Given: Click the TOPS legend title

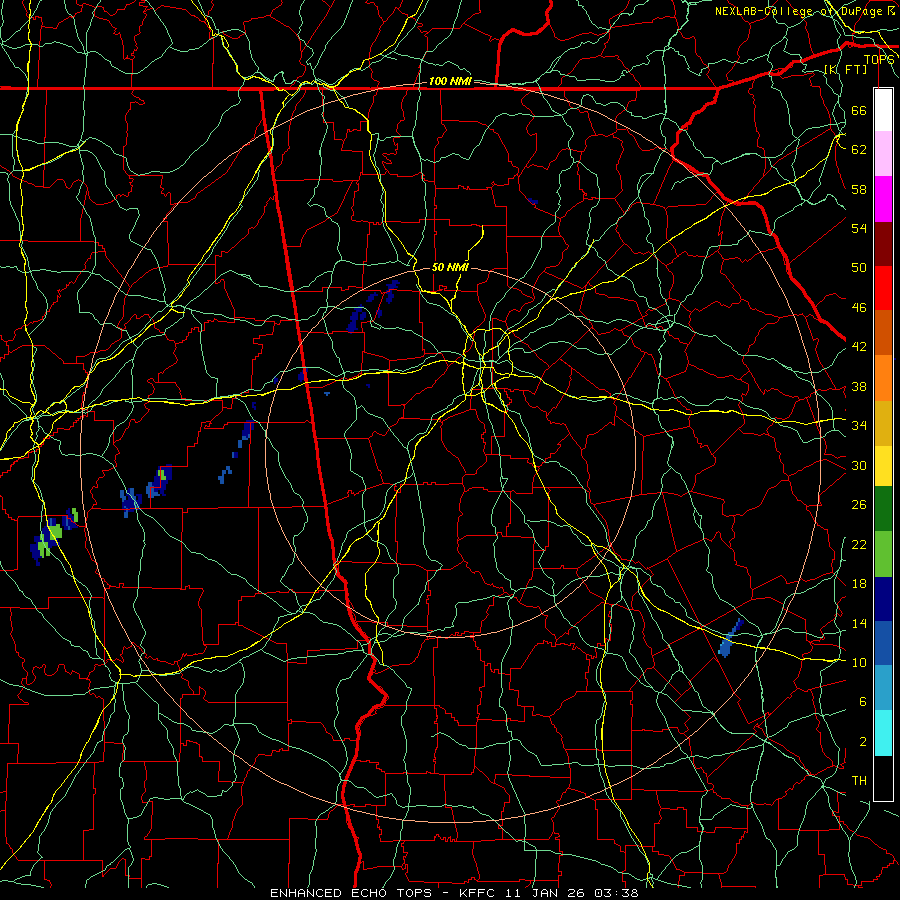Looking at the screenshot, I should coord(879,60).
